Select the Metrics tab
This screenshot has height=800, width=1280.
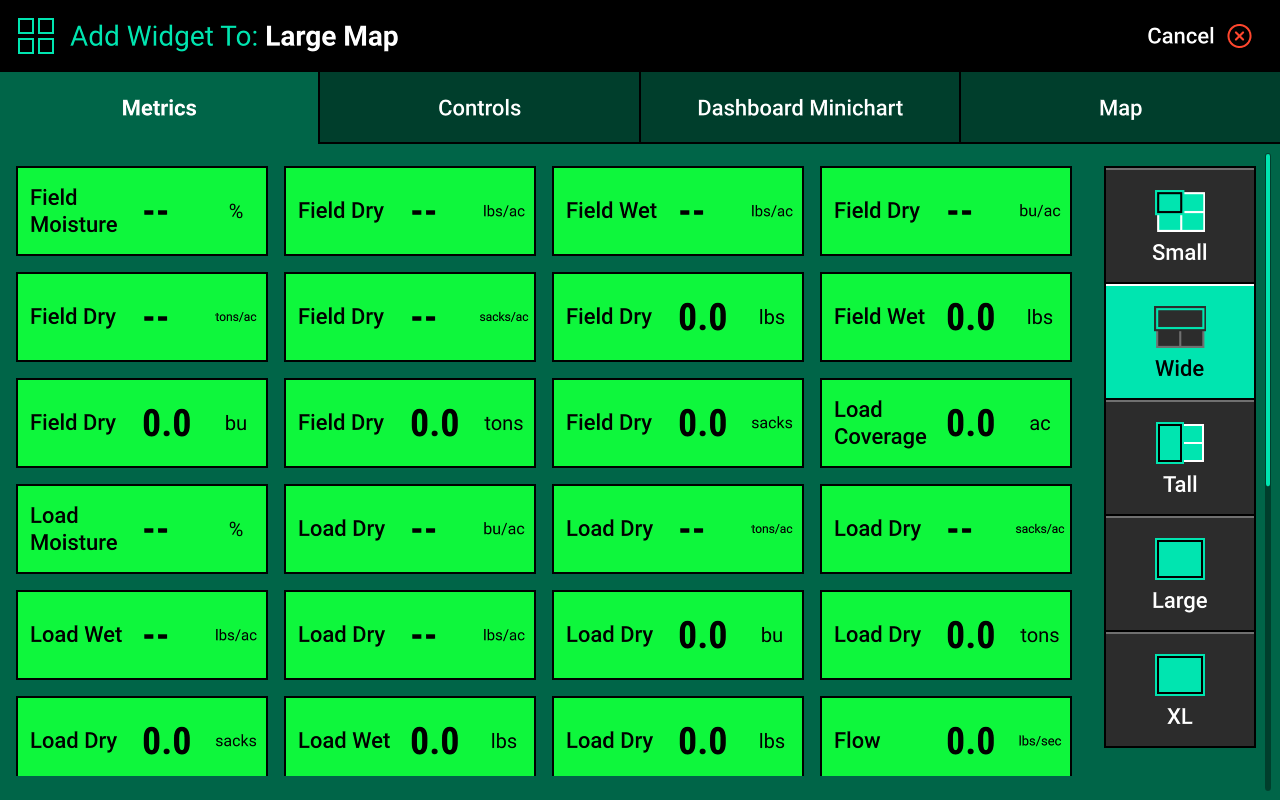(x=159, y=108)
